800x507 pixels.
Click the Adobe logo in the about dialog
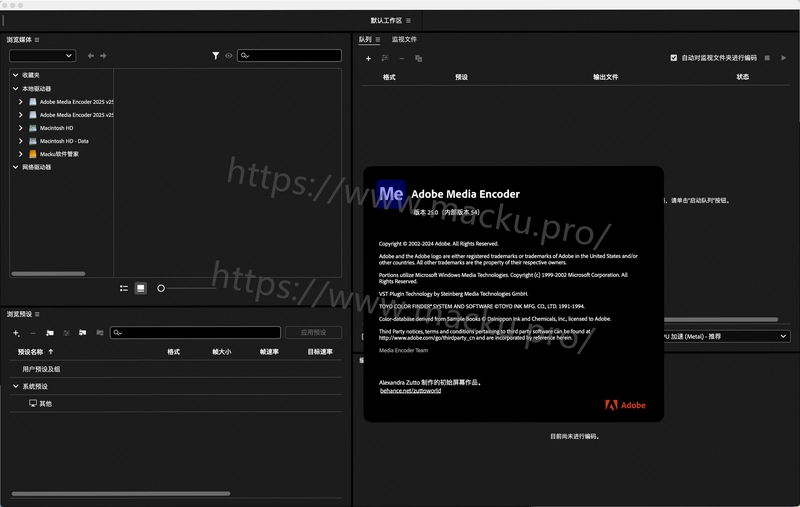click(x=625, y=405)
